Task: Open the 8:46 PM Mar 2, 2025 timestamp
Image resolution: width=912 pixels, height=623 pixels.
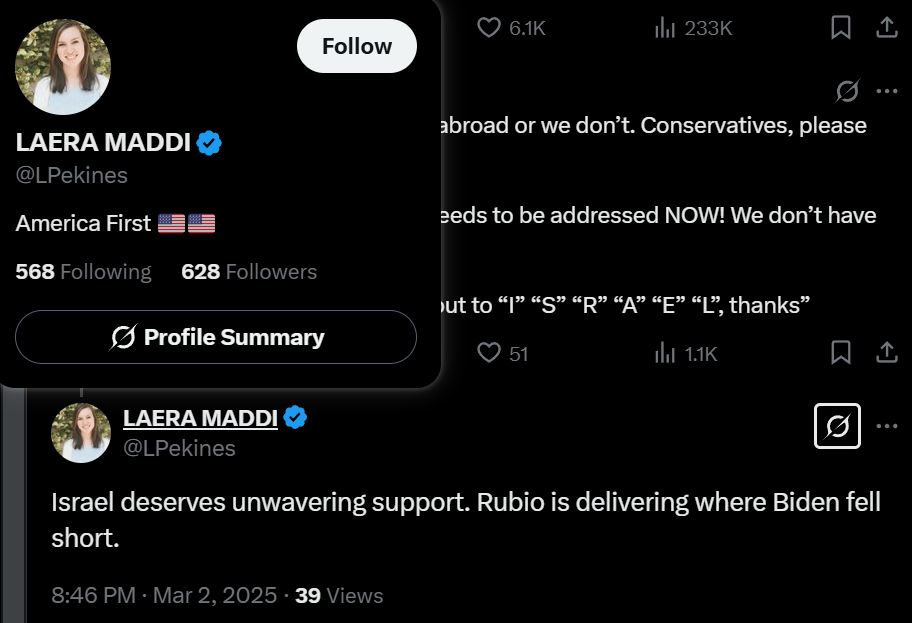Action: 164,595
